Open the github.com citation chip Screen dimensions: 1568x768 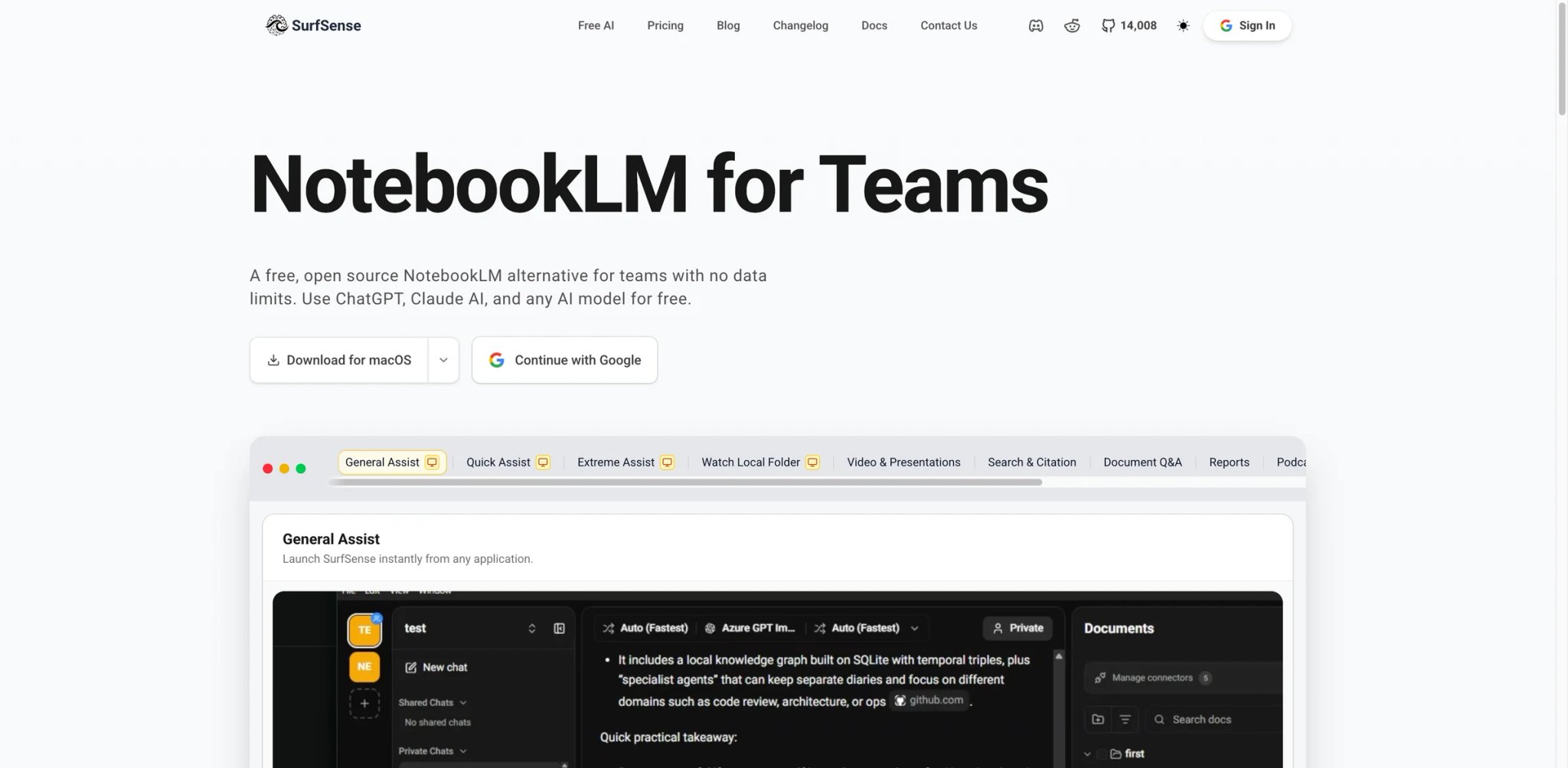click(x=929, y=701)
